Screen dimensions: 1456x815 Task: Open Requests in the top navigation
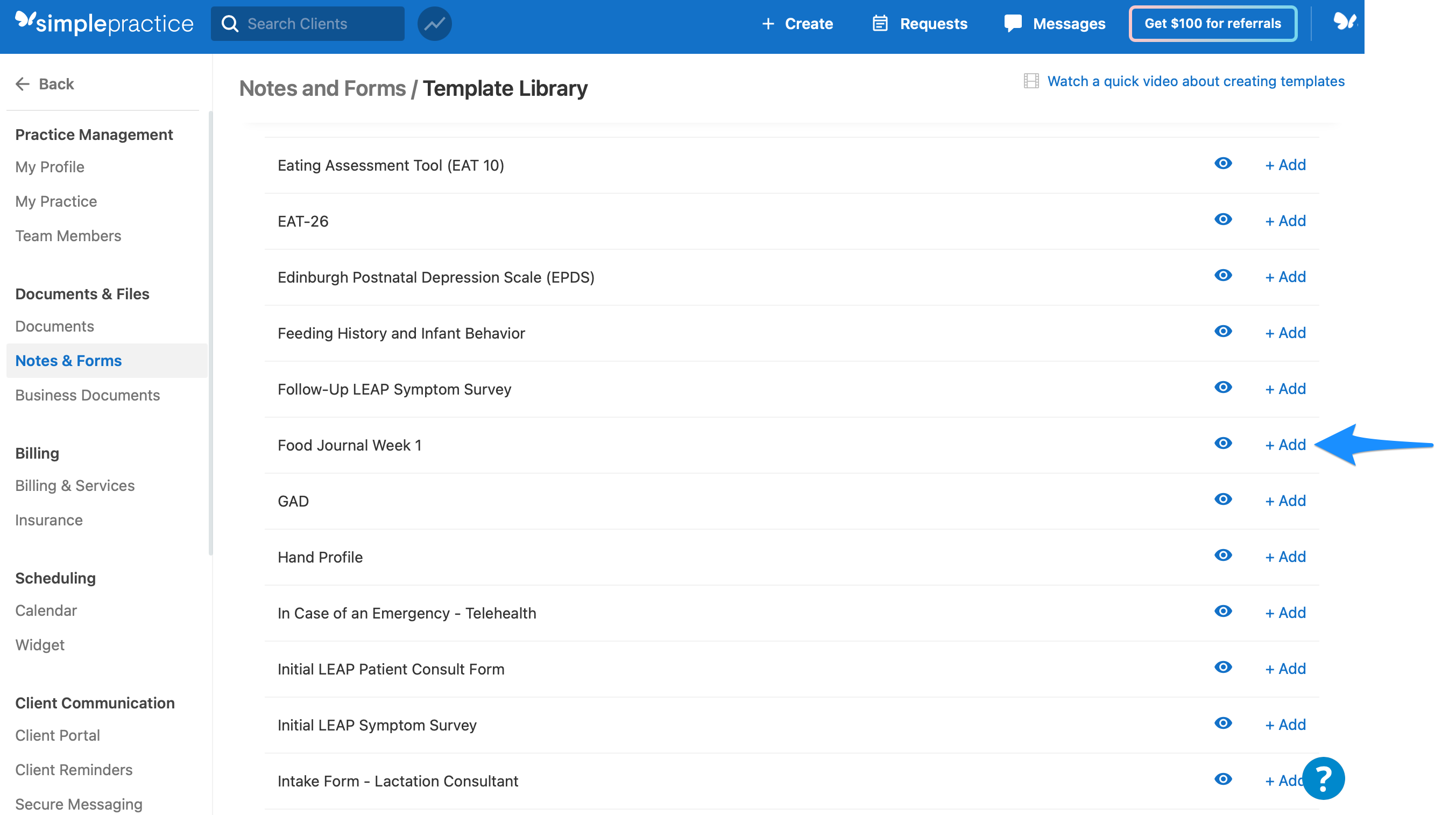[x=920, y=24]
